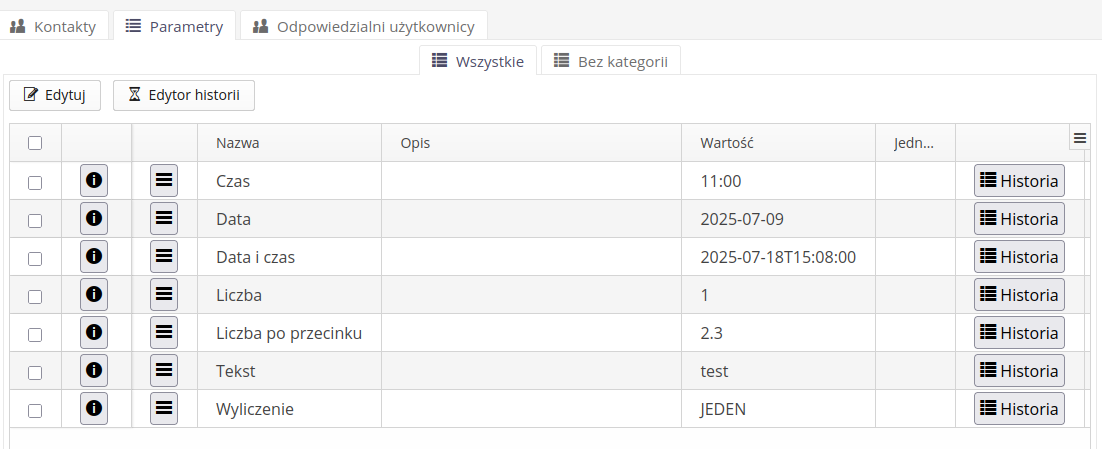
Task: Click the row menu icon for Czas
Action: coord(164,181)
